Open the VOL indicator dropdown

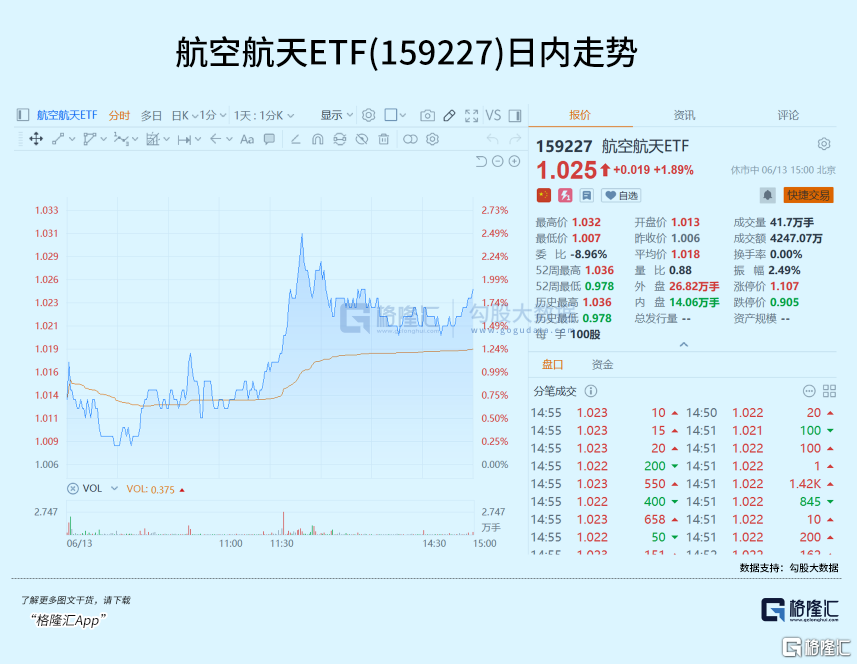(x=114, y=488)
